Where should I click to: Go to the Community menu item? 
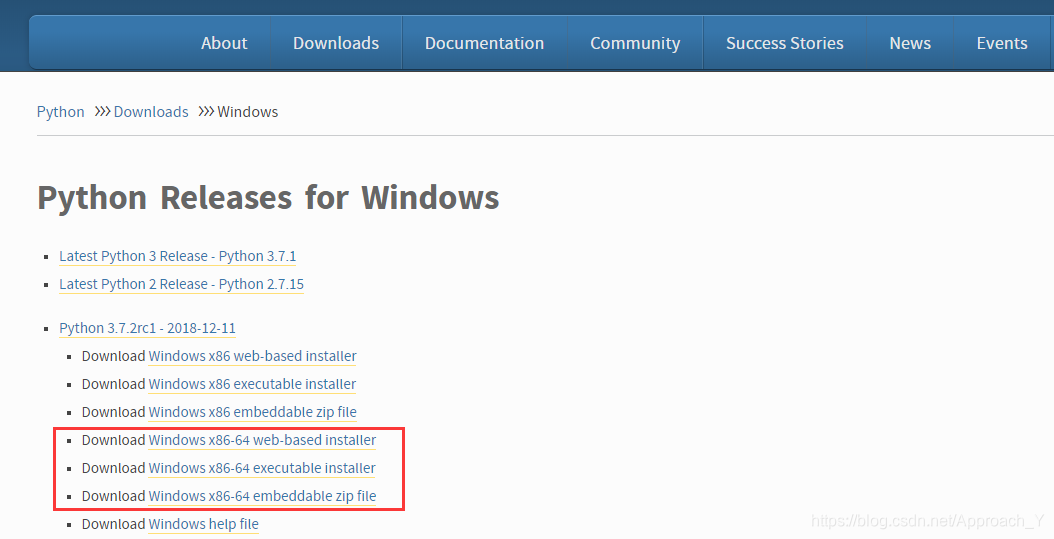click(x=635, y=43)
